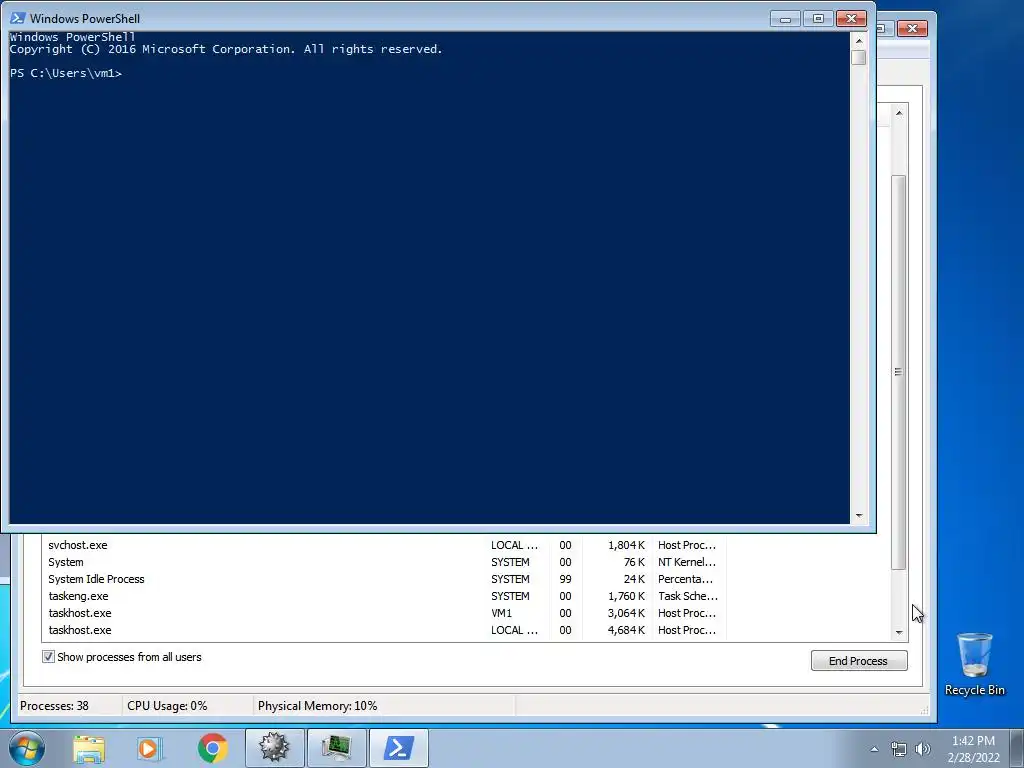The image size is (1024, 768).
Task: Select the taskhost.exe row owned by VM1
Action: (383, 613)
